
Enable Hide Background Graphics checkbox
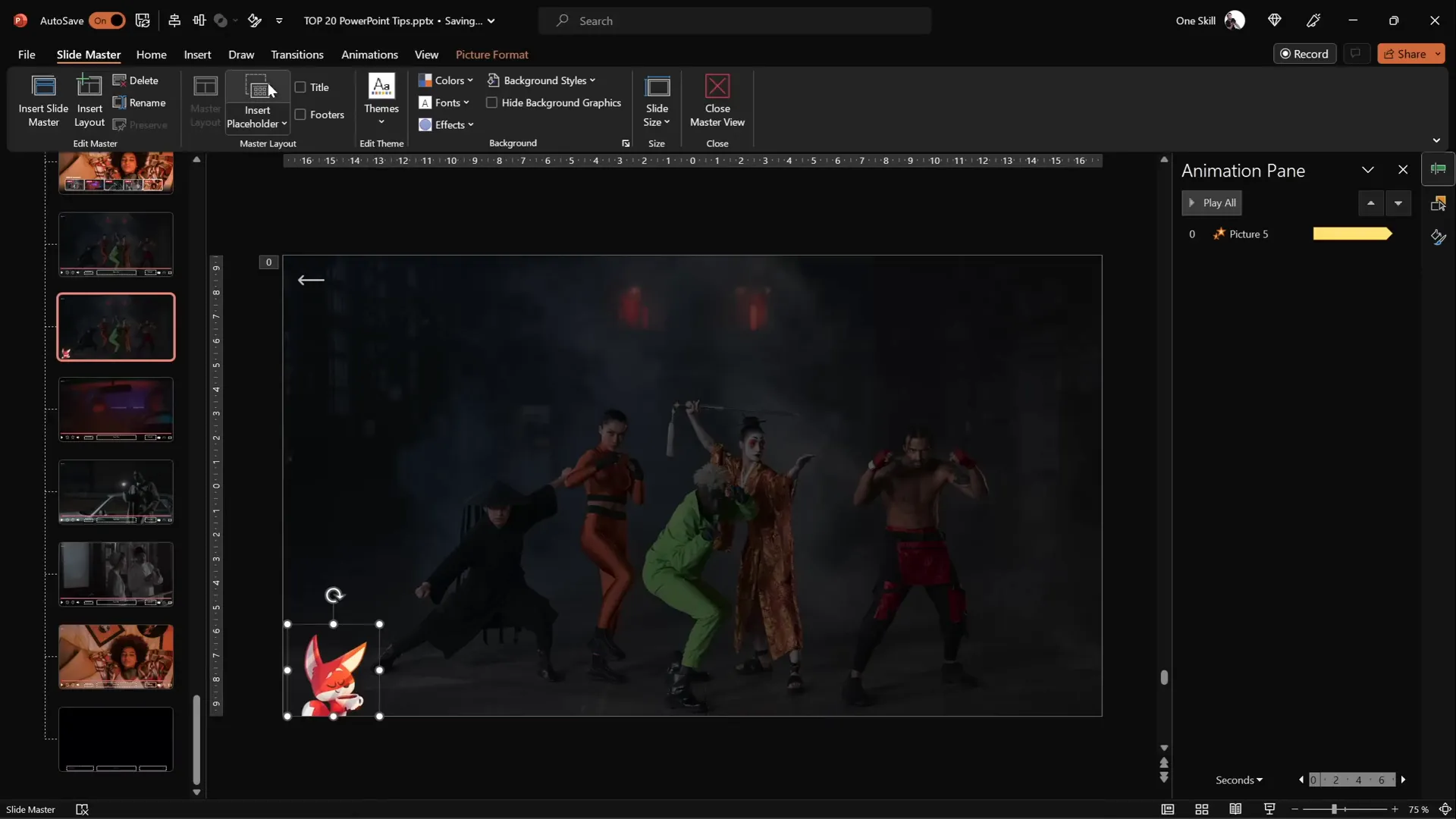491,102
